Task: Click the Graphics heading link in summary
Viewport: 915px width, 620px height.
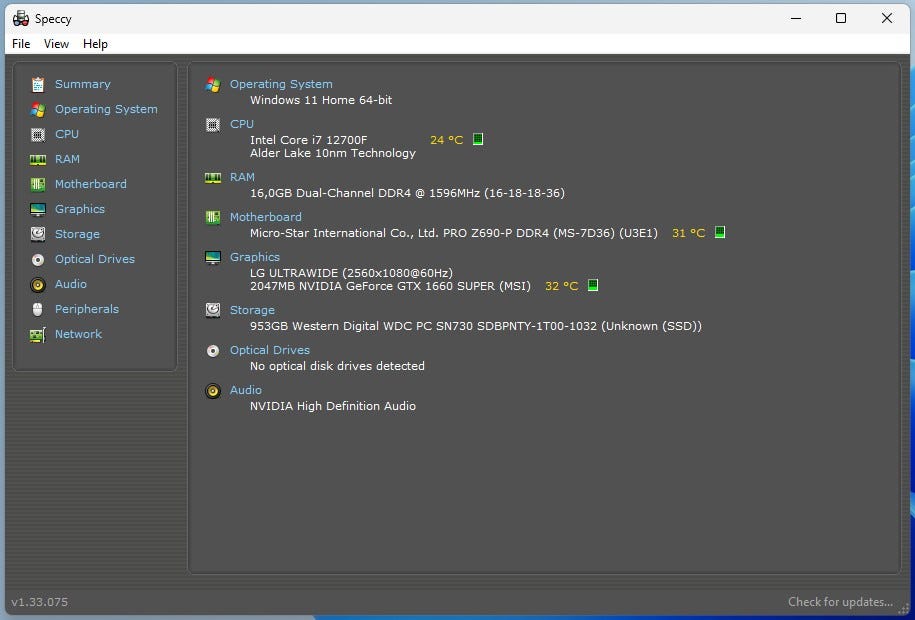Action: pos(254,257)
